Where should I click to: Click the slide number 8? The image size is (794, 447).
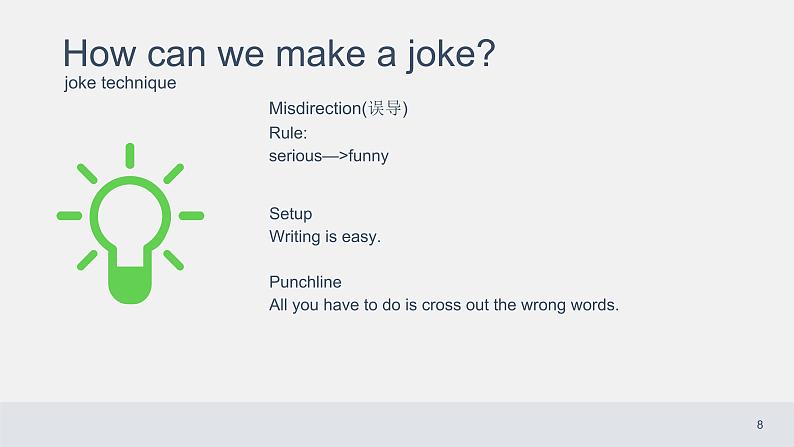(760, 425)
